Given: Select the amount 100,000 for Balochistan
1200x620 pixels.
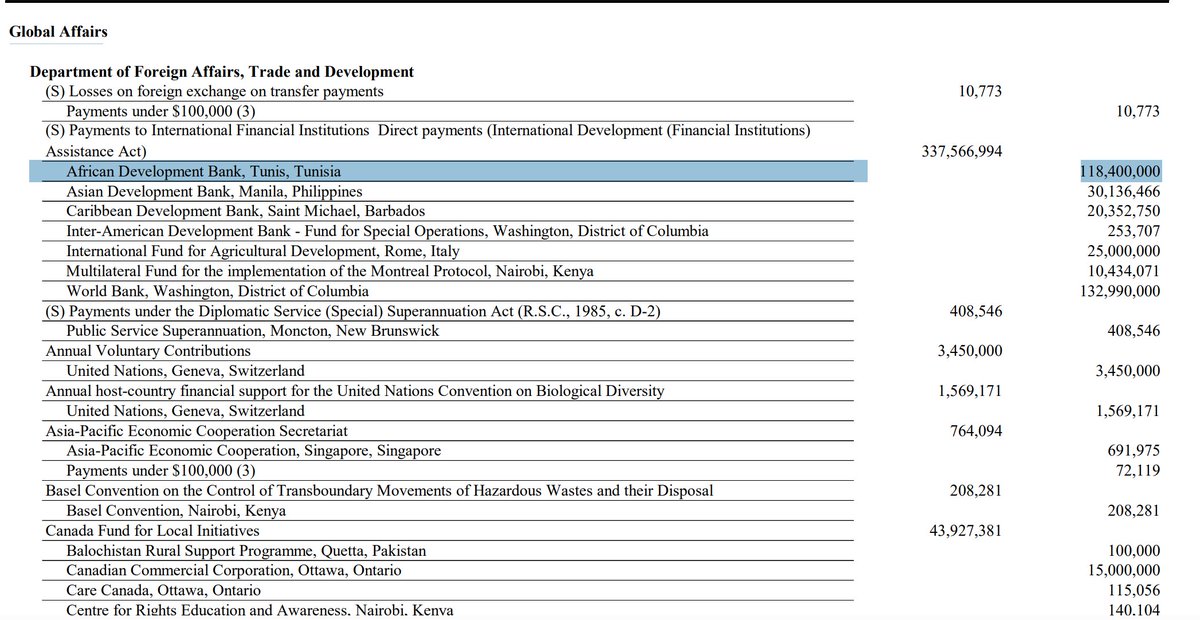Looking at the screenshot, I should [x=1133, y=551].
